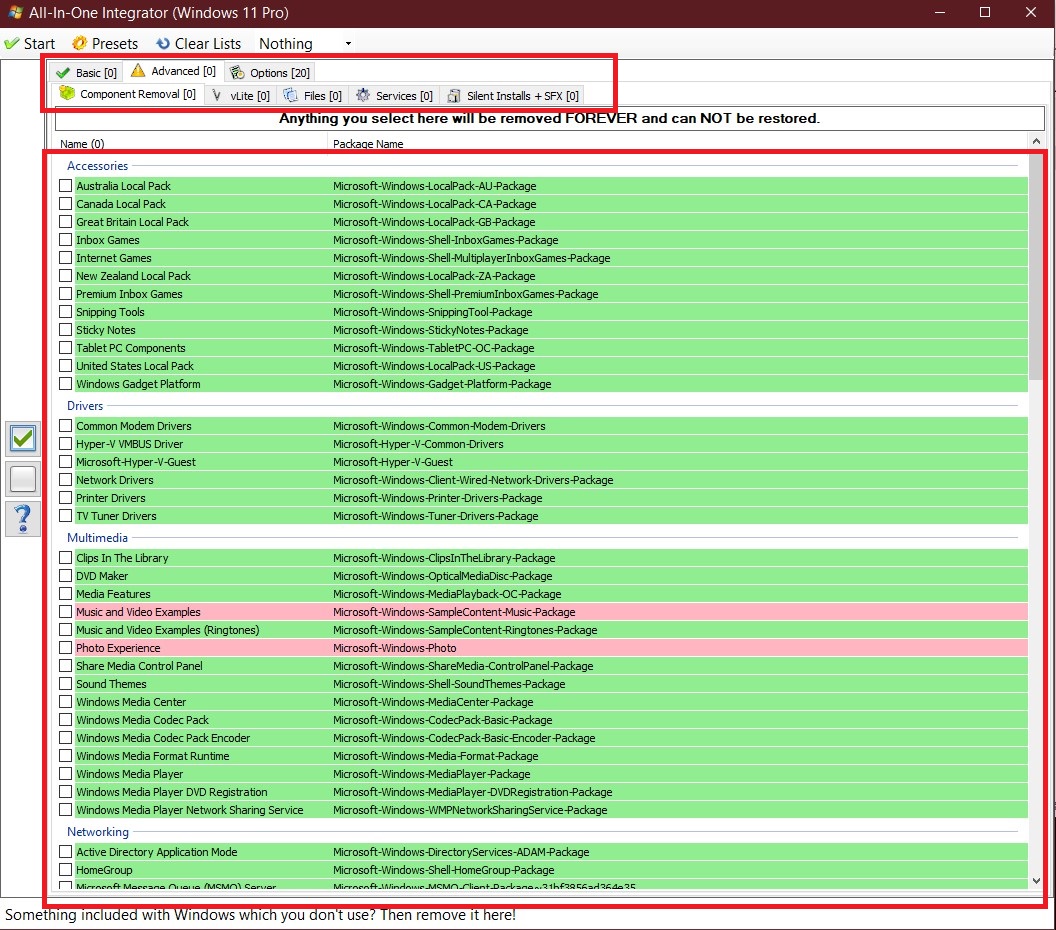The height and width of the screenshot is (930, 1056).
Task: Open the Nothing dropdown arrow
Action: 348,44
